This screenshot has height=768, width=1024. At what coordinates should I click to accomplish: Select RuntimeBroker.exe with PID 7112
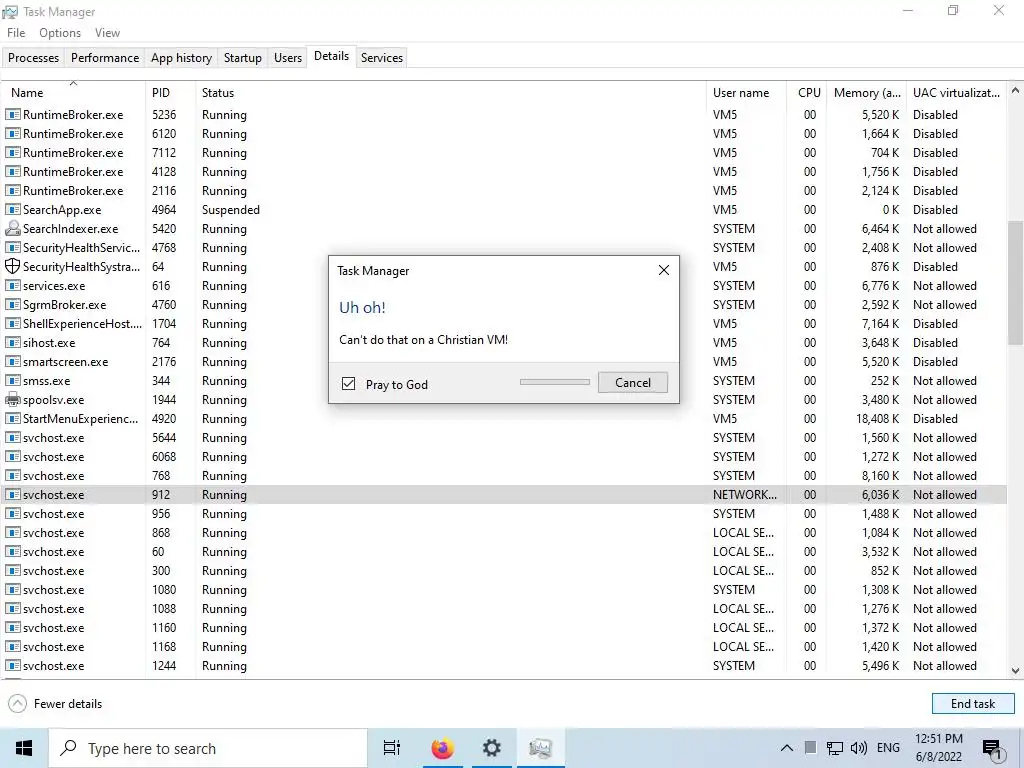point(504,152)
